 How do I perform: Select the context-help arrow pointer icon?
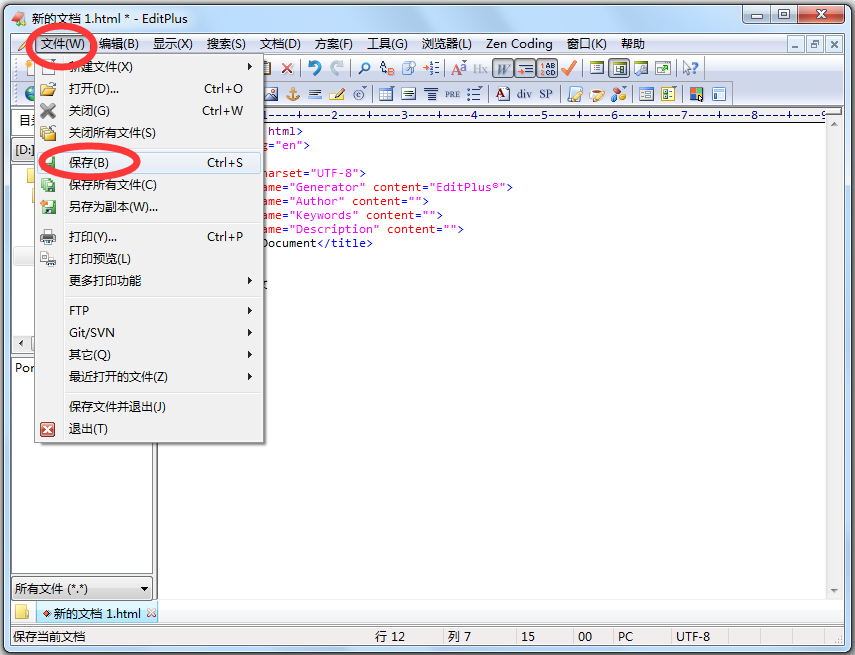691,68
